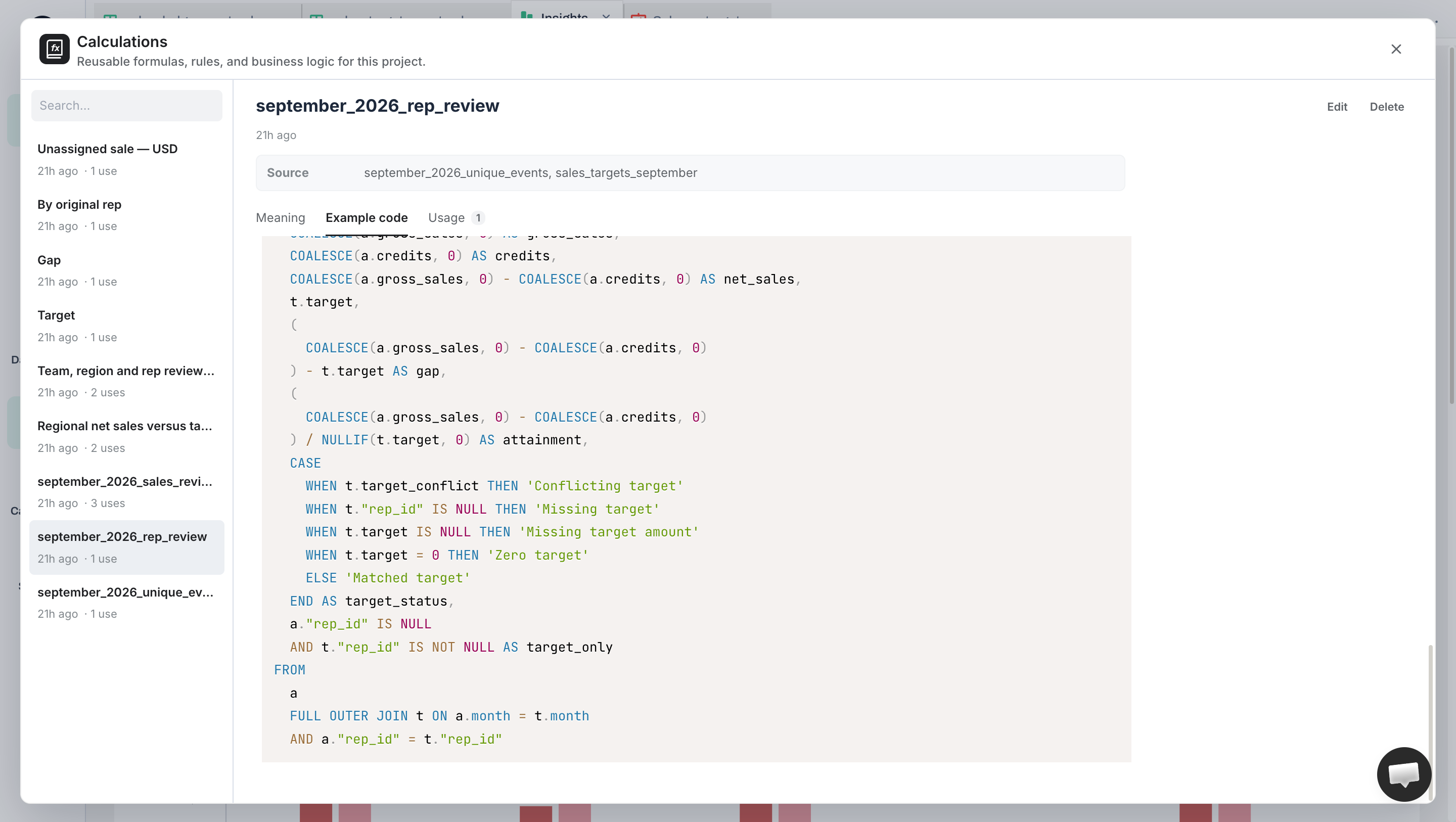Image resolution: width=1456 pixels, height=822 pixels.
Task: Click the 'Missing target amount' code line
Action: 502,532
